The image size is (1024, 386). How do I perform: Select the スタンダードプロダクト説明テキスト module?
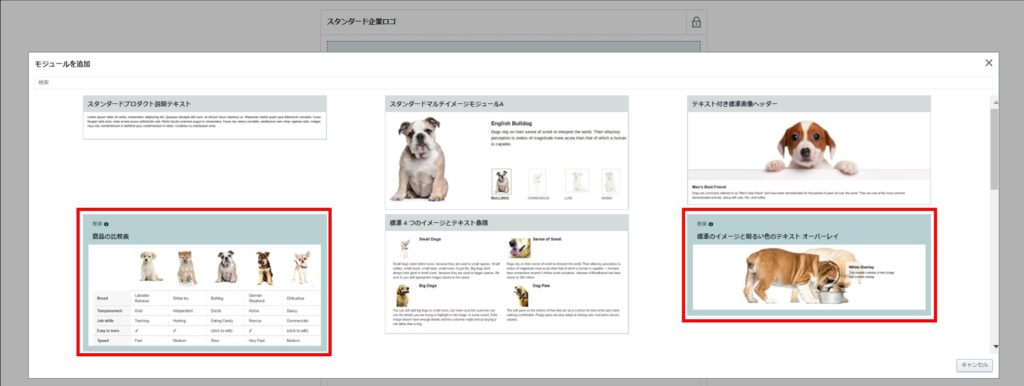(x=204, y=118)
